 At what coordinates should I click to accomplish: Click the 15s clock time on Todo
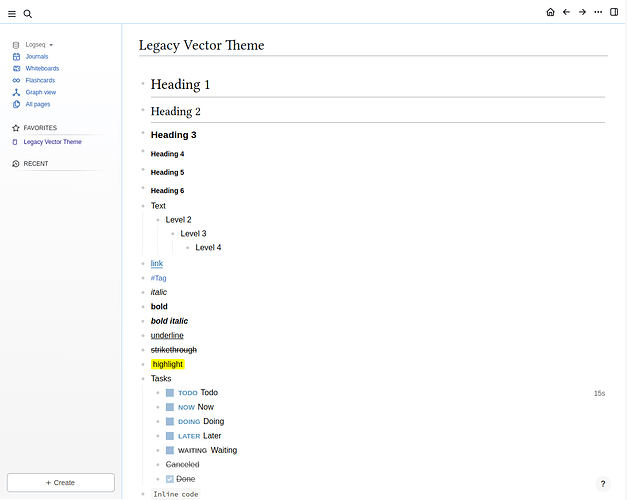coord(599,394)
